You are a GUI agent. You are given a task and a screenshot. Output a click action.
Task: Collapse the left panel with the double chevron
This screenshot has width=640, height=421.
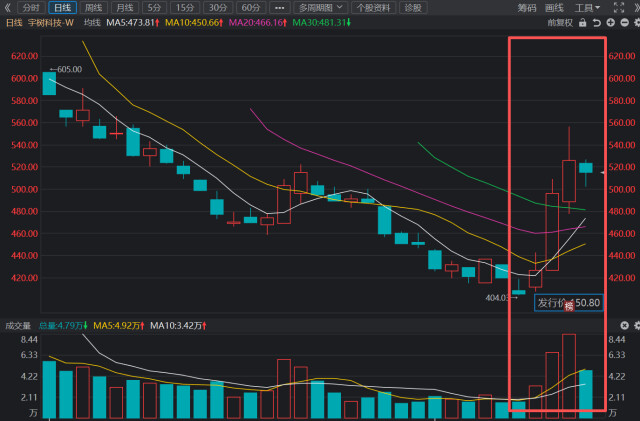[7, 7]
